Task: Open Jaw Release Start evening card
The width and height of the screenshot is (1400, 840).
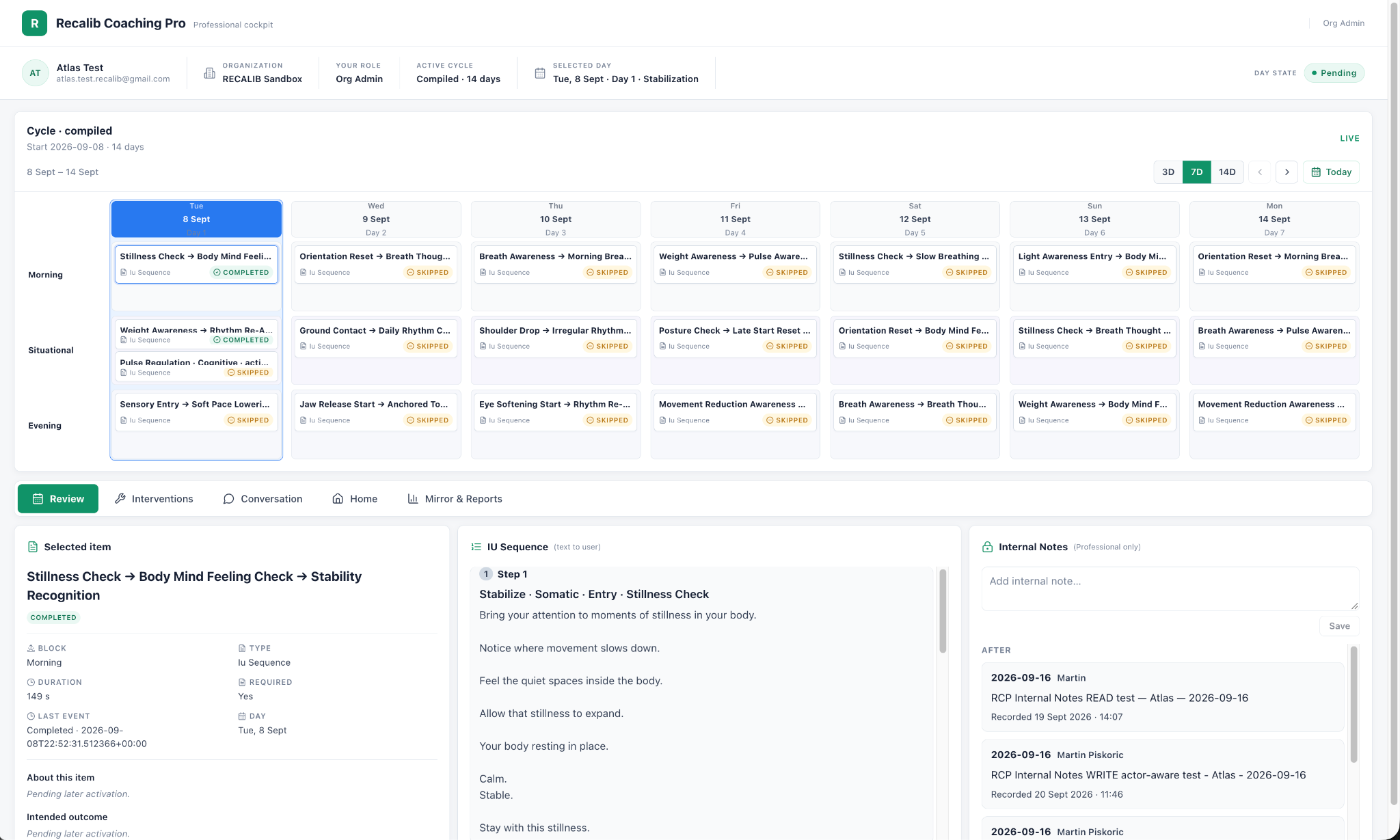Action: (376, 412)
